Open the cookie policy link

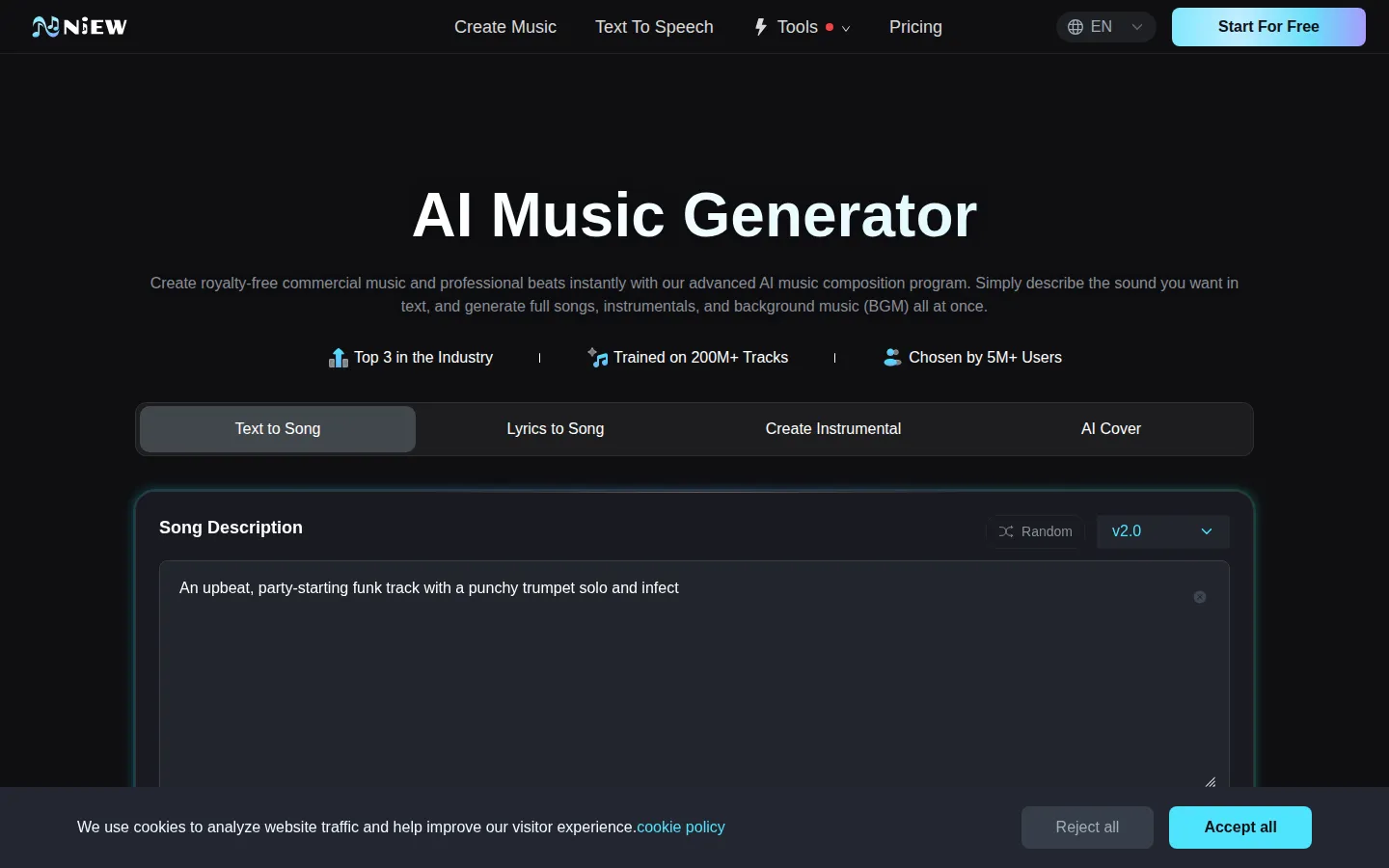(x=681, y=827)
